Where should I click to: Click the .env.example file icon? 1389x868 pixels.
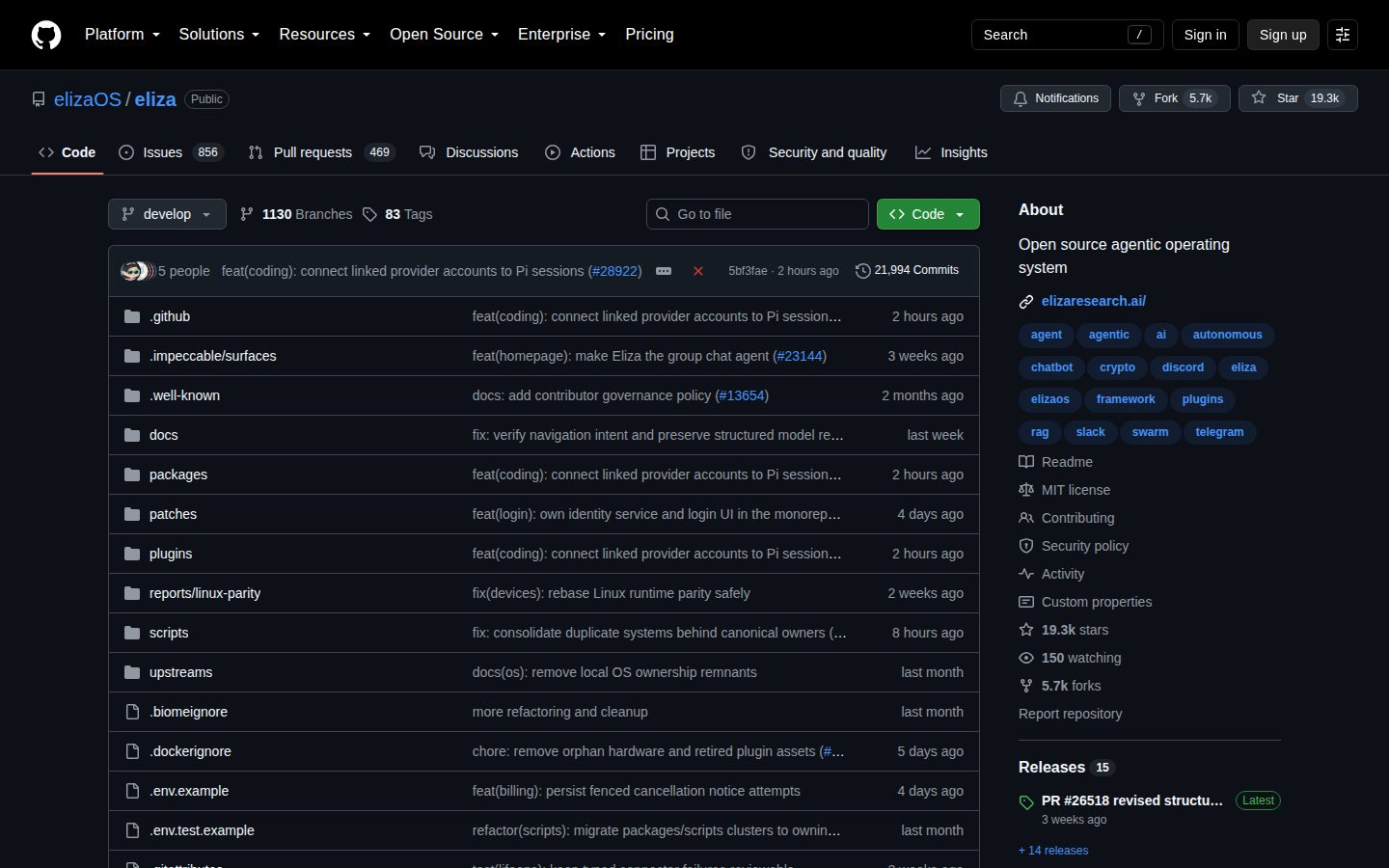click(x=132, y=791)
